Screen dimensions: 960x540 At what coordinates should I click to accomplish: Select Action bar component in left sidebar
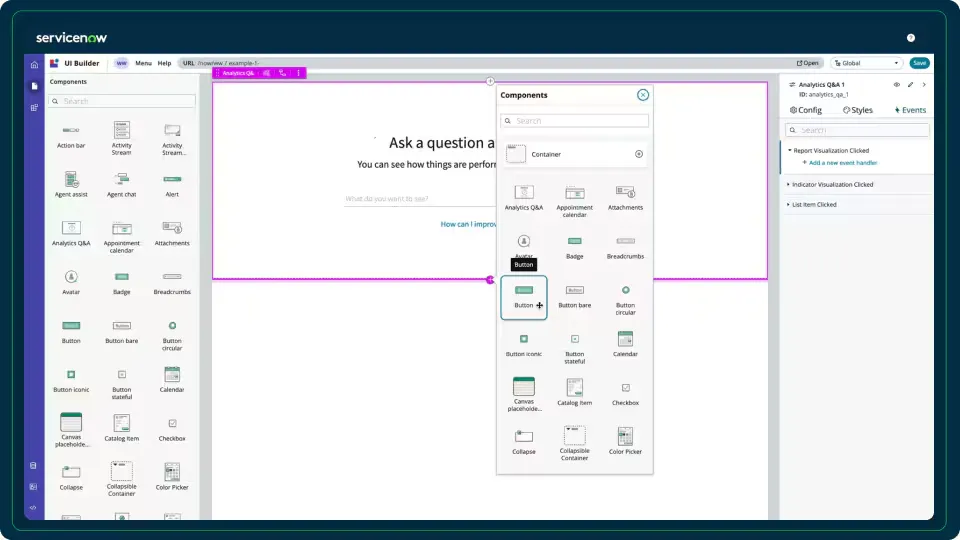(x=71, y=137)
